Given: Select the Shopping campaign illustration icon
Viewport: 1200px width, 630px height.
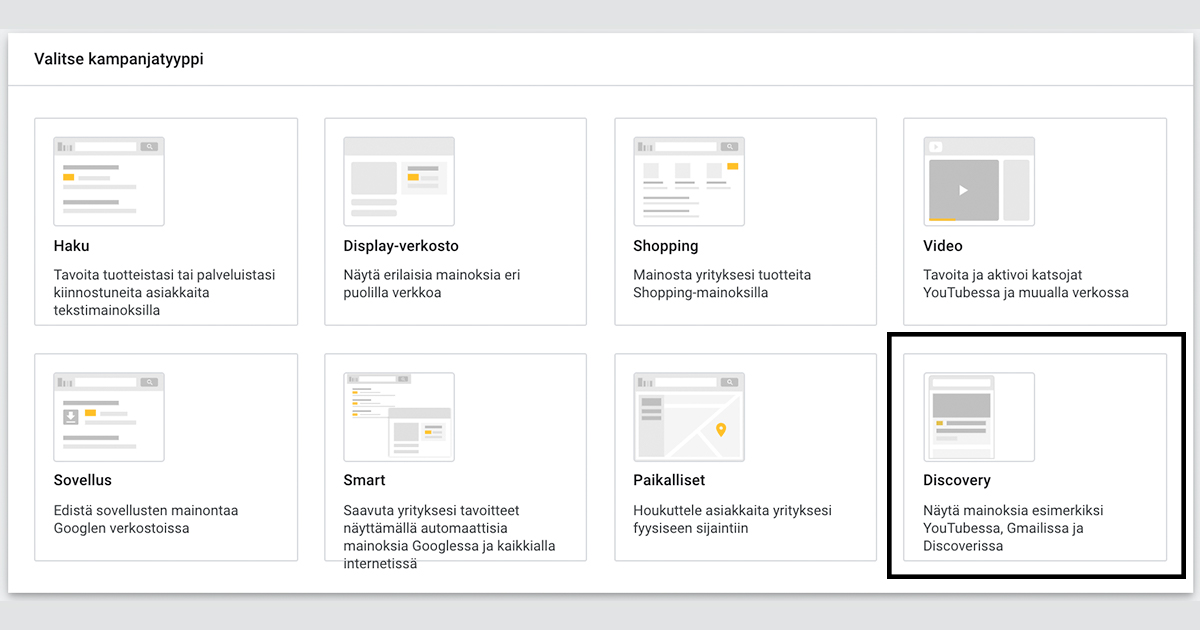Looking at the screenshot, I should (x=689, y=181).
